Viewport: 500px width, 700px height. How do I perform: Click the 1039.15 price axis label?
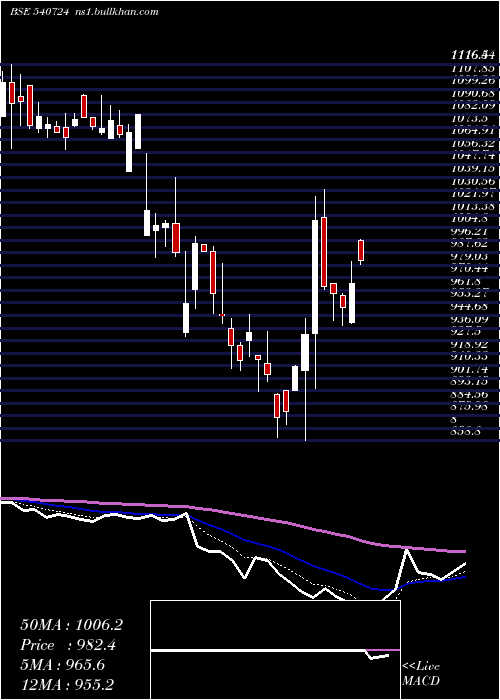pos(473,168)
